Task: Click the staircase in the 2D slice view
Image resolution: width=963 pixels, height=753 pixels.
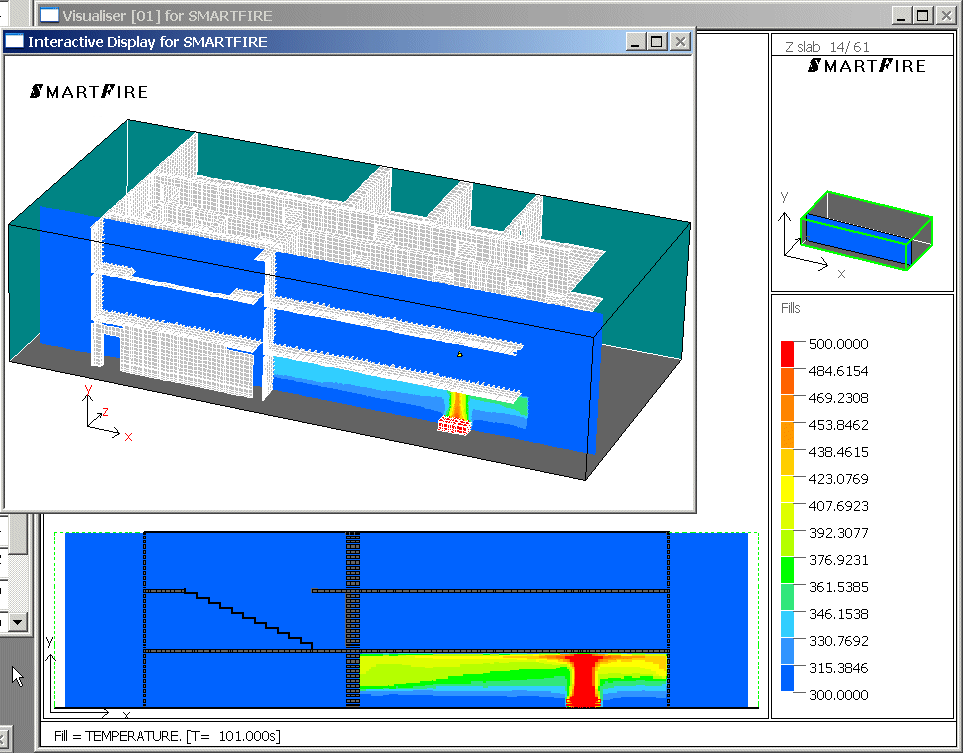Action: [249, 617]
